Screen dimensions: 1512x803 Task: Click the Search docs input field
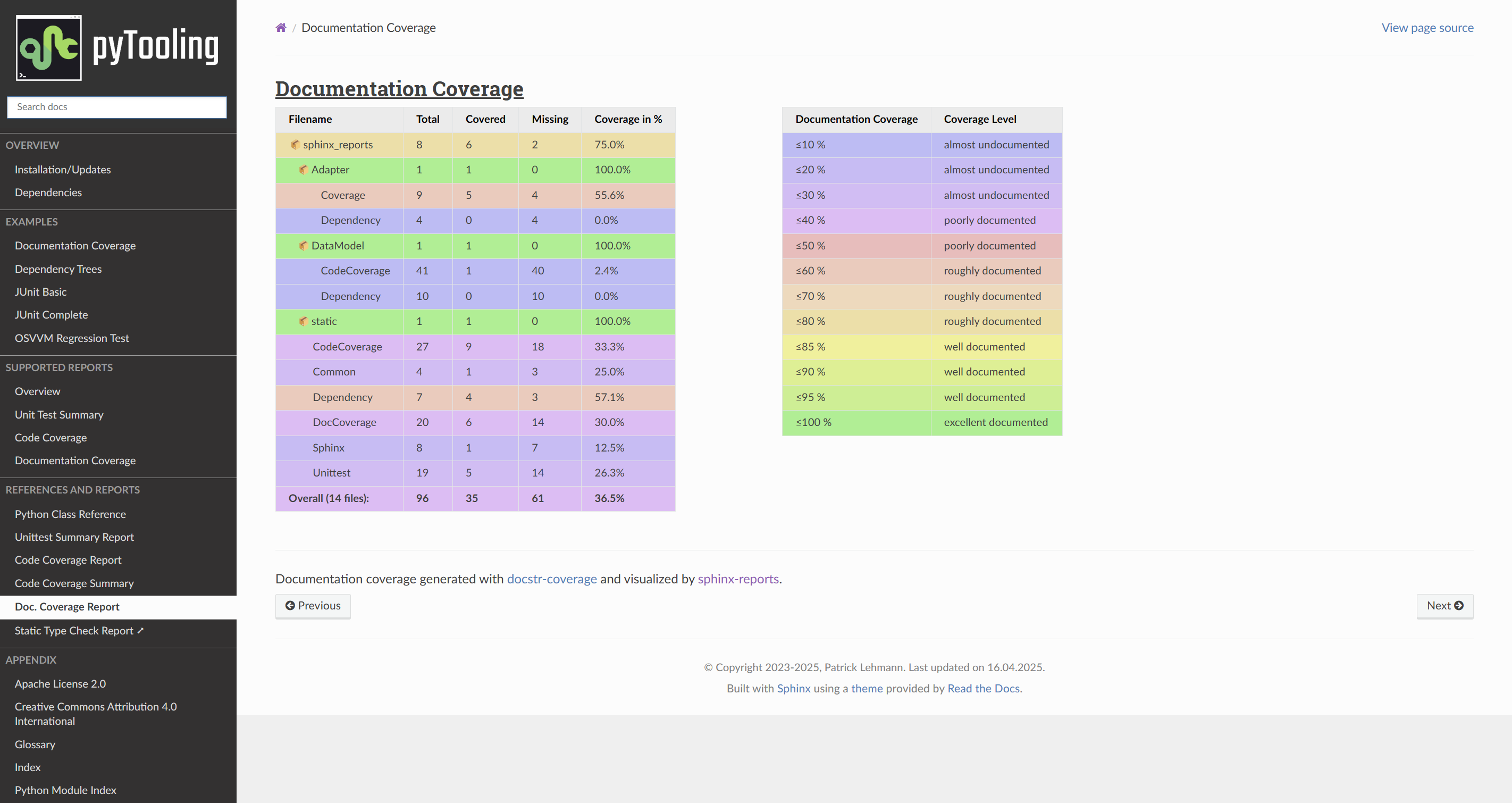117,107
